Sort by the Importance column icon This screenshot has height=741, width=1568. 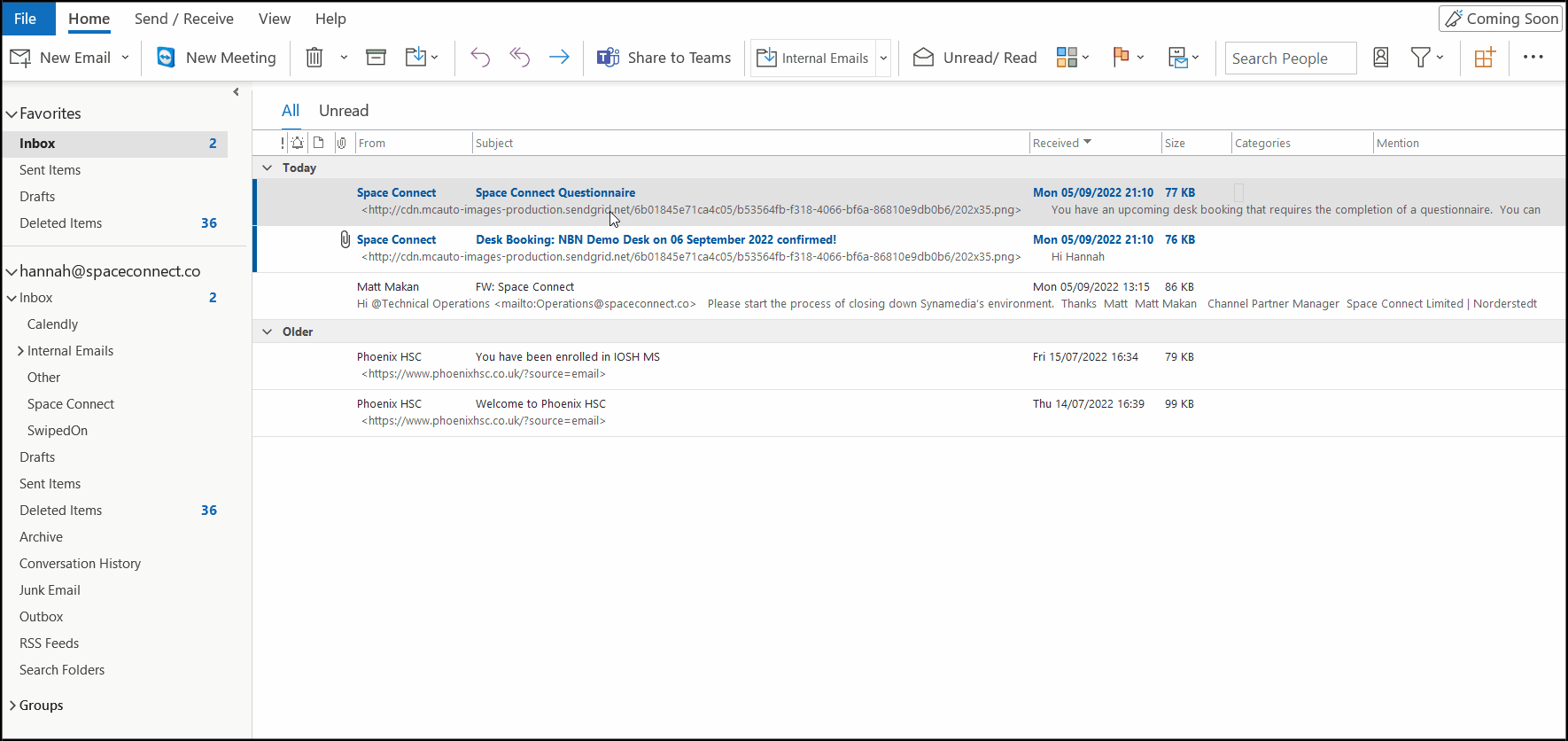[283, 143]
